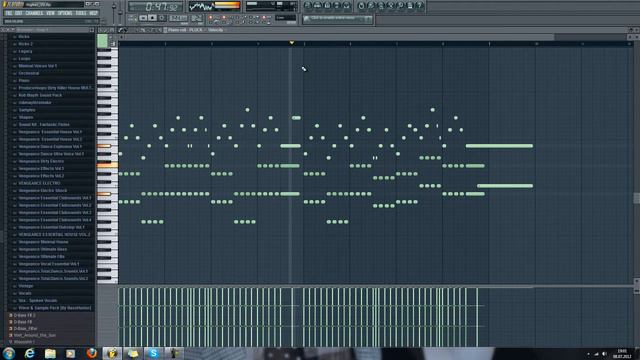
Task: Click the online news hint panel
Action: click(337, 19)
